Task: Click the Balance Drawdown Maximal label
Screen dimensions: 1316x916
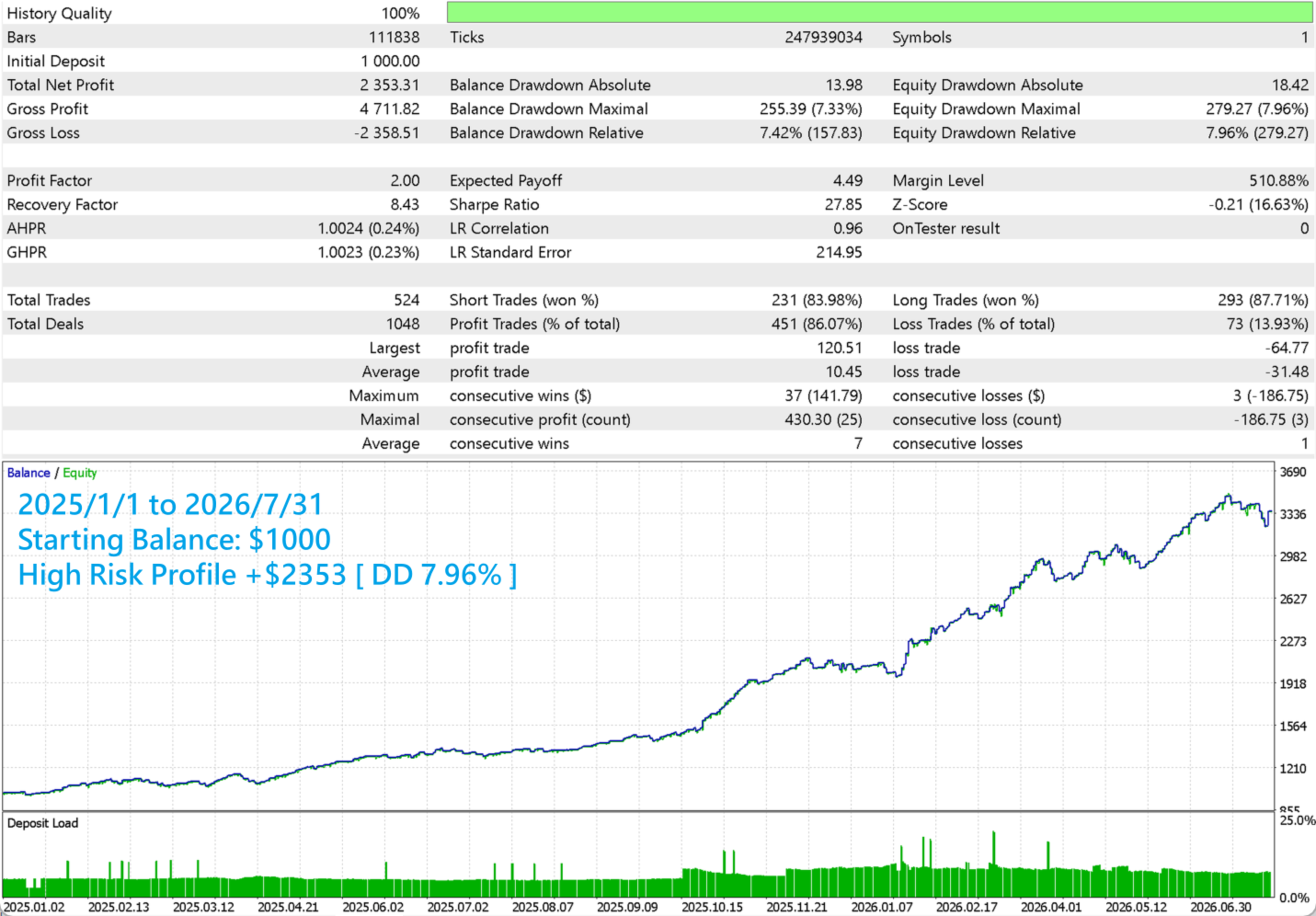Action: tap(549, 109)
